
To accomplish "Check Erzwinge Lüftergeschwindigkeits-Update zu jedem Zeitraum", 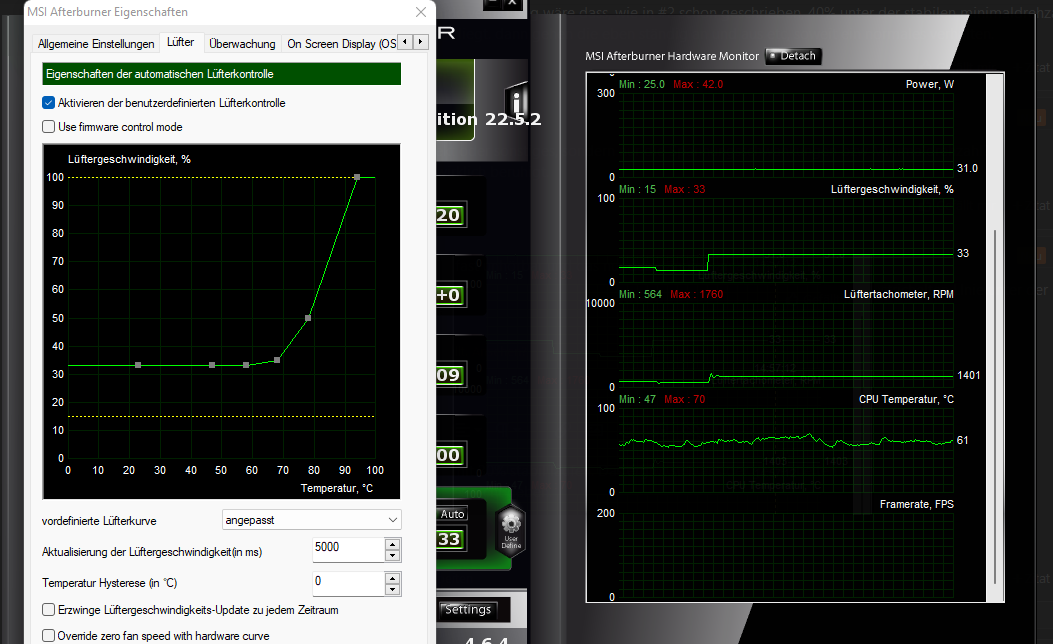I will 48,610.
